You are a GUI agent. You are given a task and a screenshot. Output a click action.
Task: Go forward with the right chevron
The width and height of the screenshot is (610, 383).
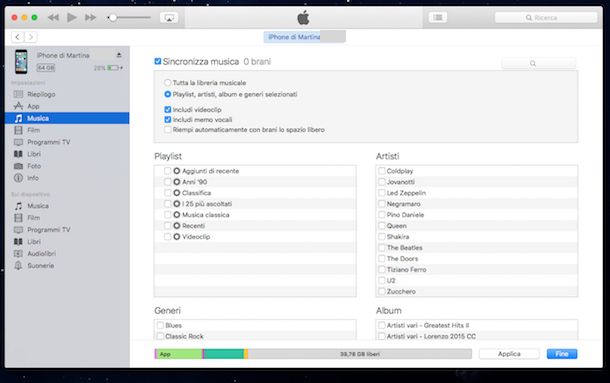(31, 37)
